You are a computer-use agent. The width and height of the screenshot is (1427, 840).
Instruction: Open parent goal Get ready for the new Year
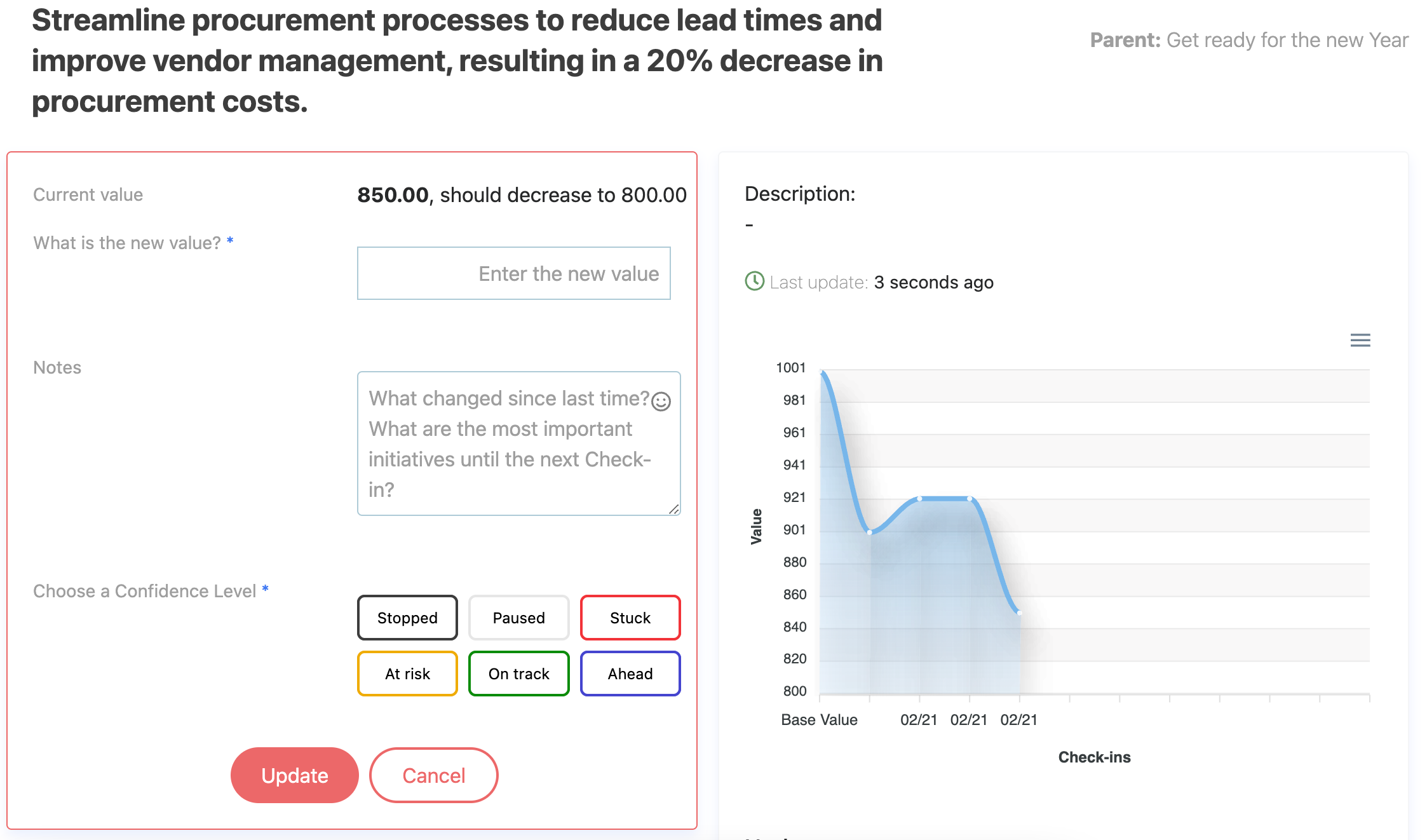pyautogui.click(x=1287, y=40)
